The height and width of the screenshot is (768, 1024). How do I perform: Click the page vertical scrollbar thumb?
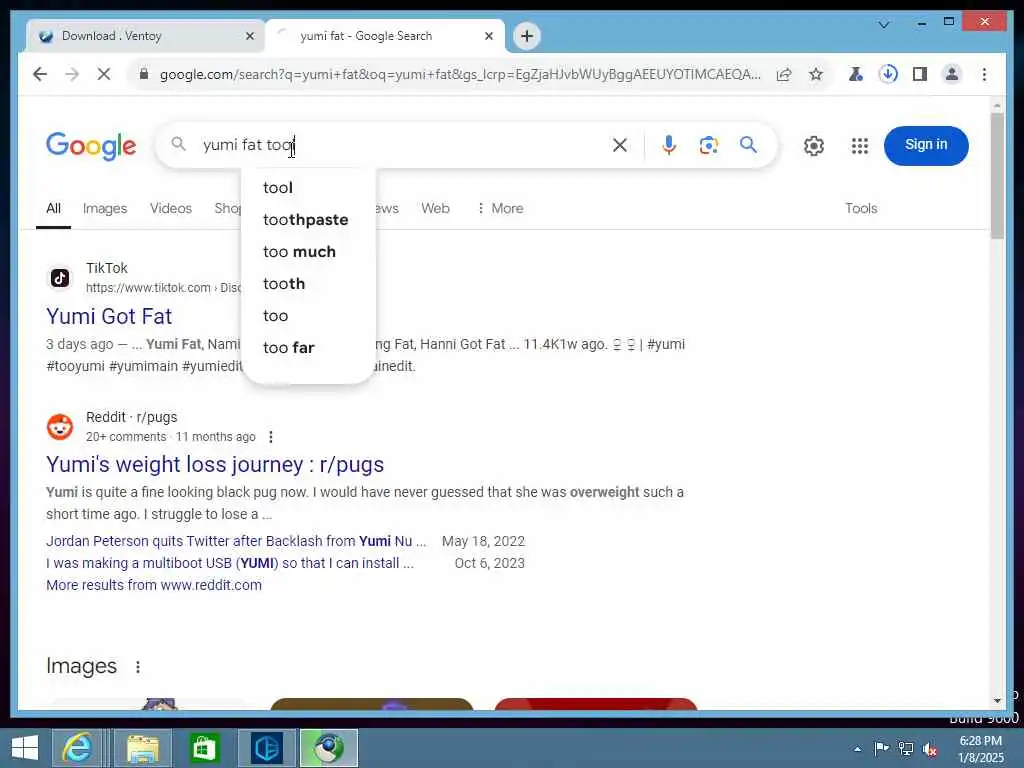[x=997, y=176]
